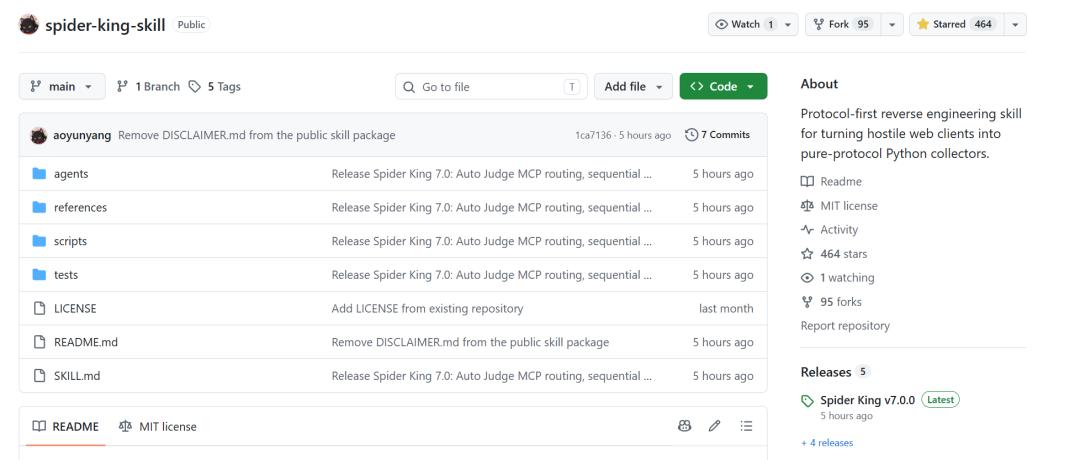
Task: Switch to the MIT license tab
Action: tap(158, 426)
